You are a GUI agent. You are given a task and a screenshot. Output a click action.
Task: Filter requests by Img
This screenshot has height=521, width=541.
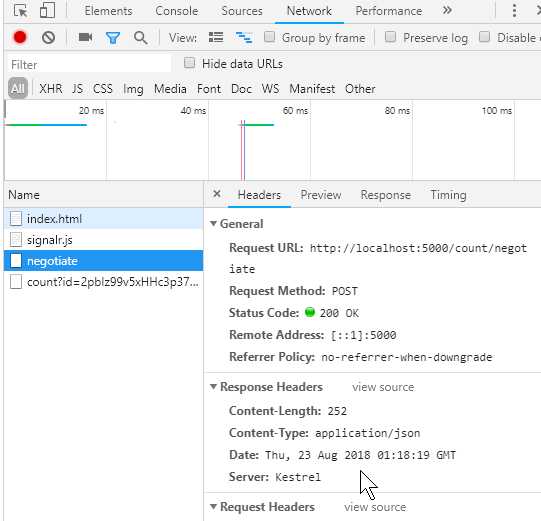point(133,89)
